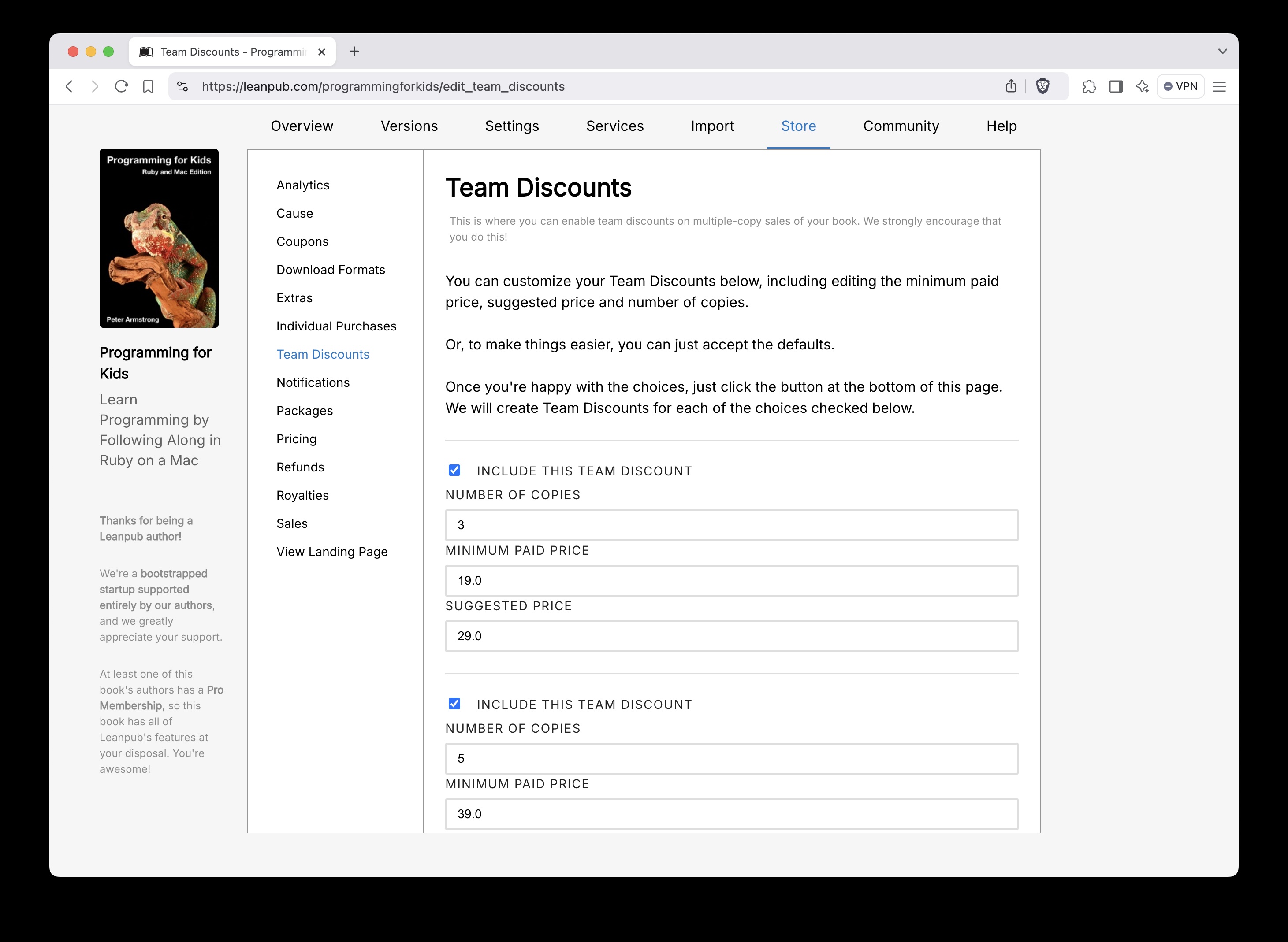1288x942 pixels.
Task: Open the site settings icon beside URL
Action: point(182,86)
